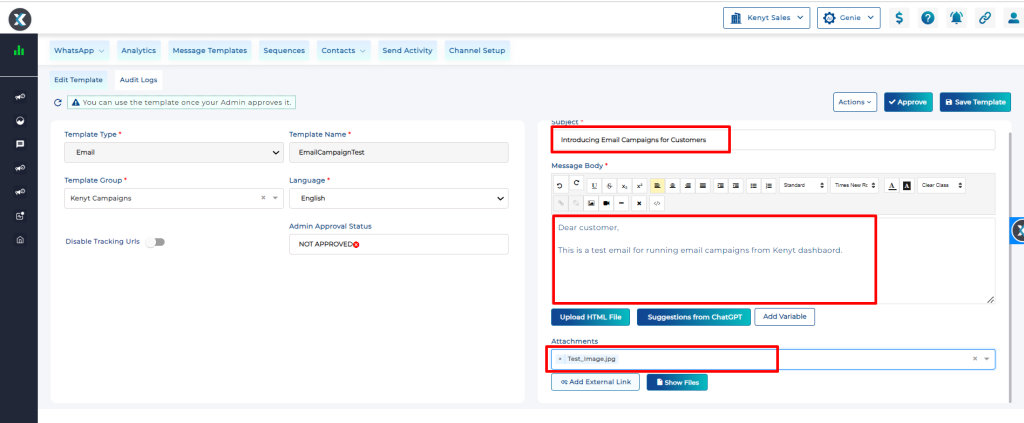
Task: Click into the Subject field
Action: (x=773, y=140)
